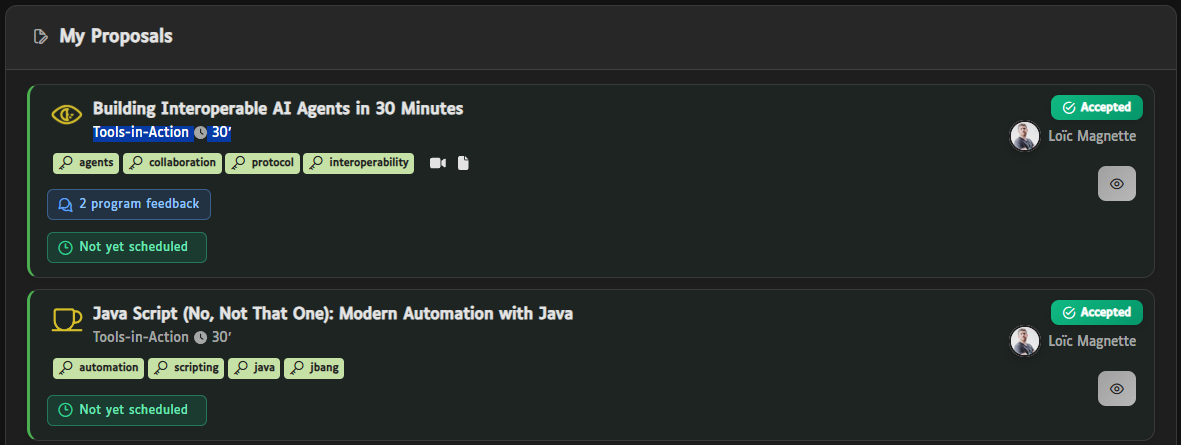Click the video camera icon on first proposal
Screen dimensions: 1181x445
click(x=437, y=163)
